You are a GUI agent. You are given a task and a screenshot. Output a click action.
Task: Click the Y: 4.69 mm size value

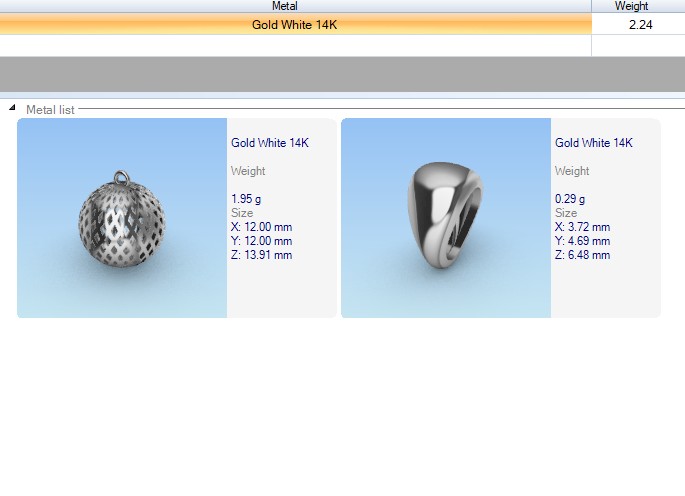[582, 241]
